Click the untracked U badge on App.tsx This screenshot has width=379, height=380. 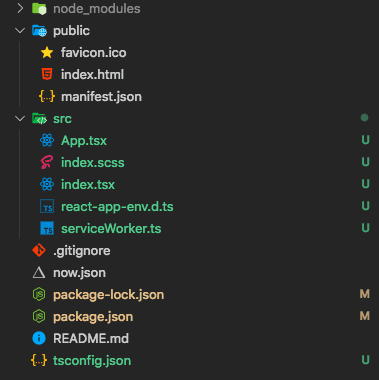coord(365,140)
